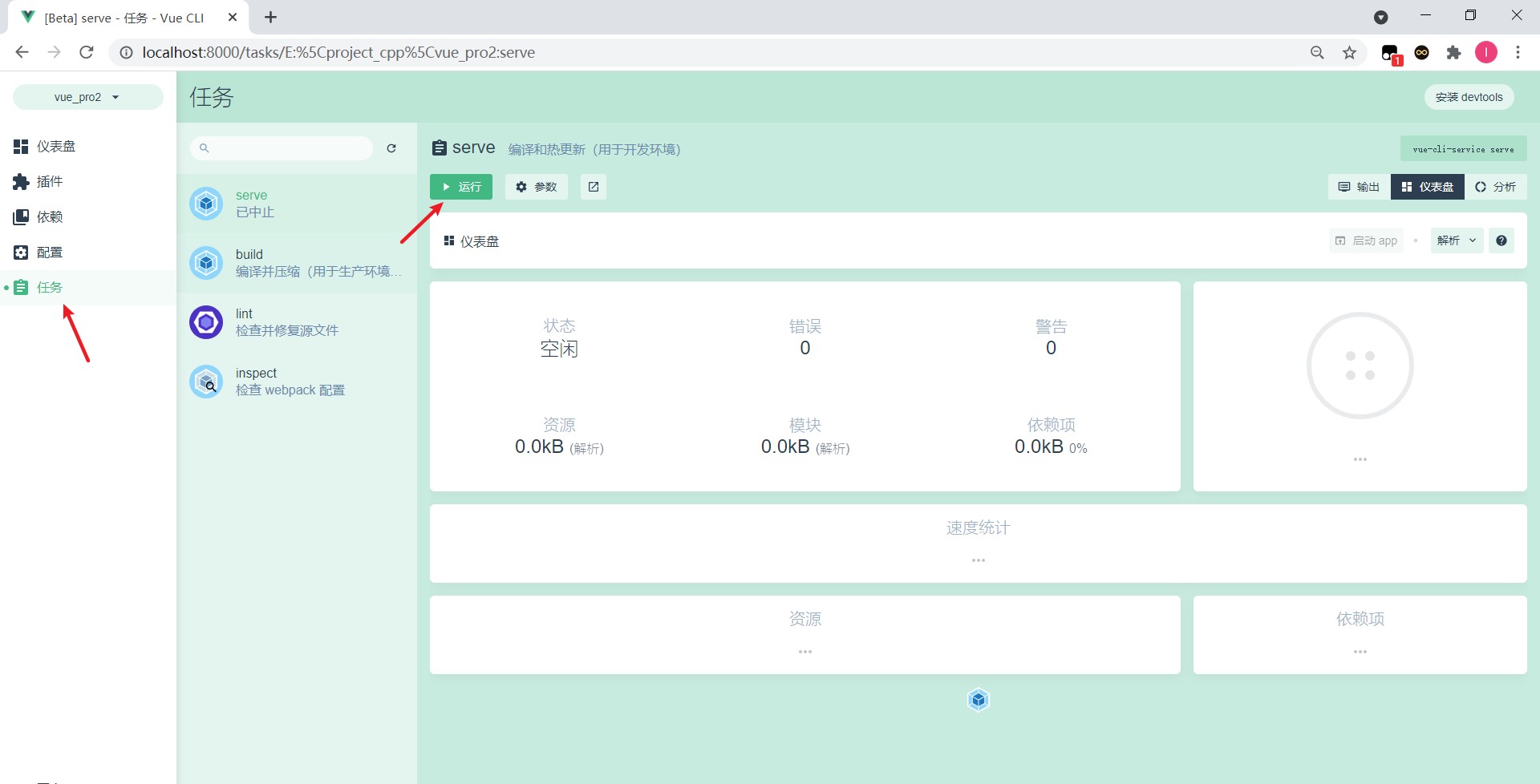Screen dimensions: 1540x784
Task: Select the lint task
Action: coord(297,322)
